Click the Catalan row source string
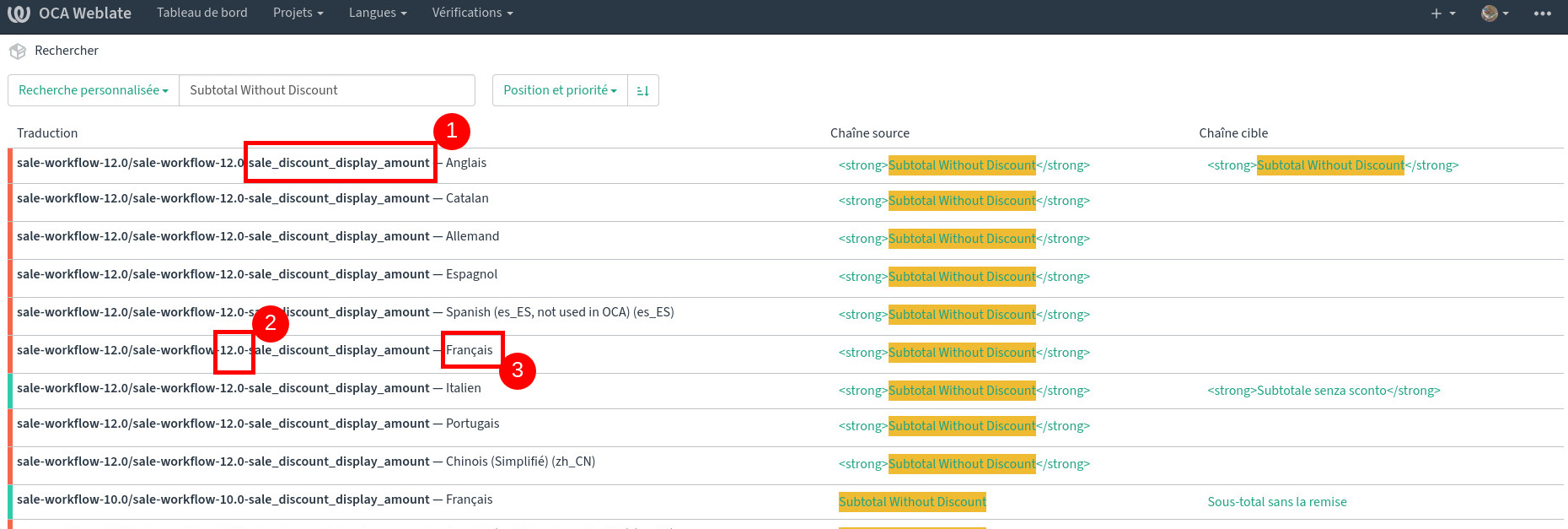1568x529 pixels. [963, 201]
